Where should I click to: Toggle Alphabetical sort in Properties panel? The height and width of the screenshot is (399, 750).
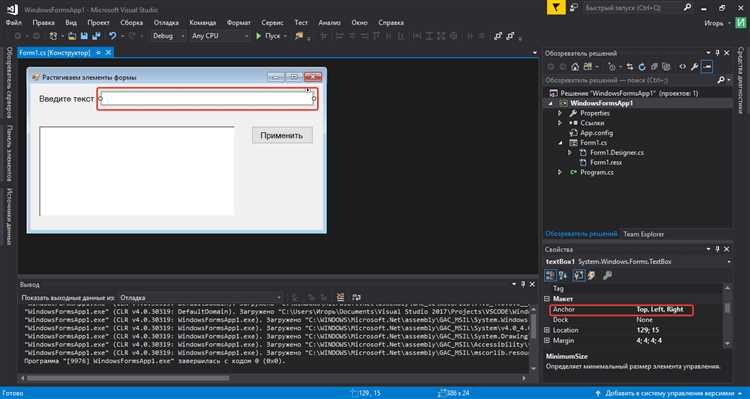click(x=563, y=275)
